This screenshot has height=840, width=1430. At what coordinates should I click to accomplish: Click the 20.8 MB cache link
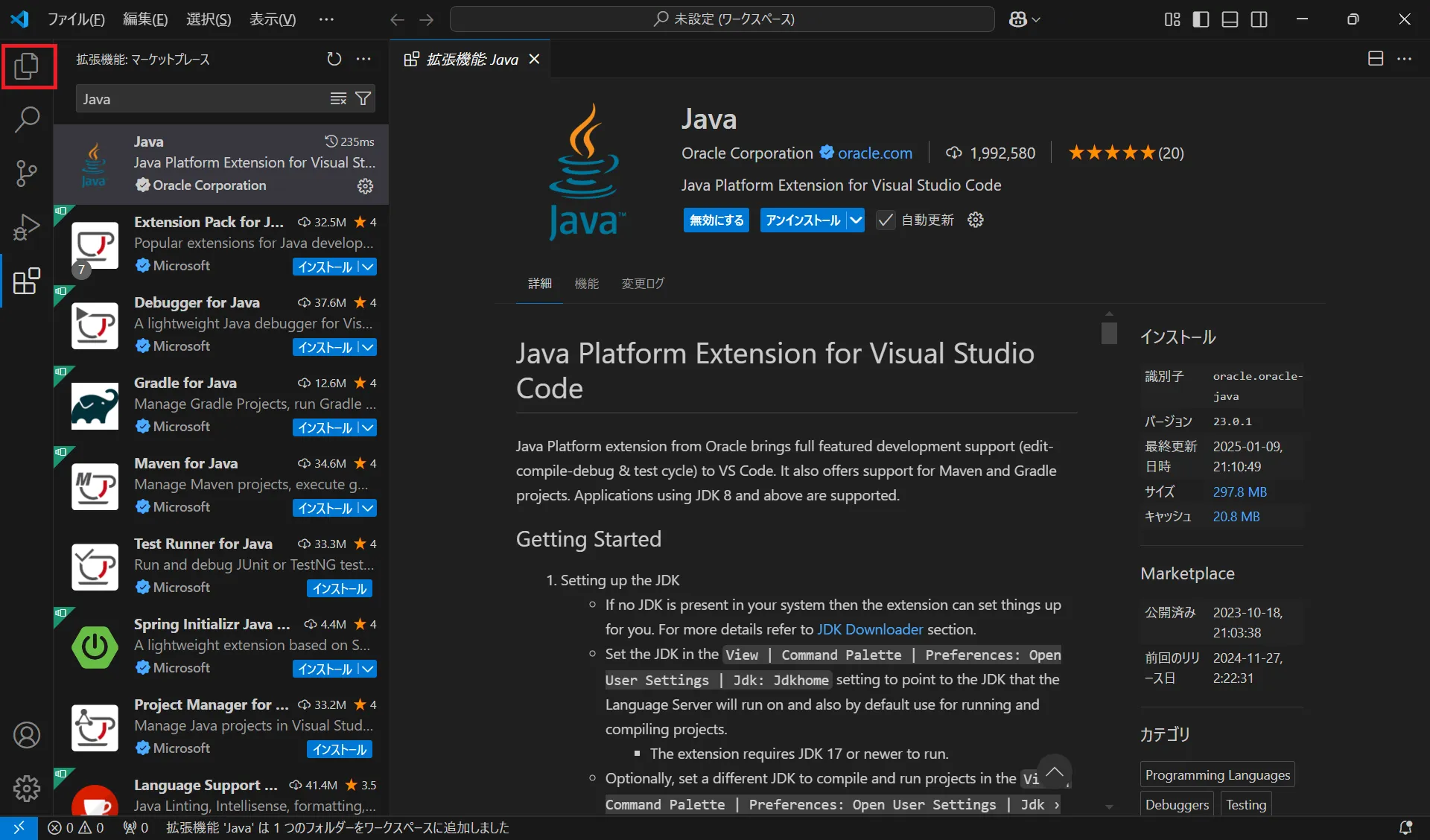(x=1236, y=516)
